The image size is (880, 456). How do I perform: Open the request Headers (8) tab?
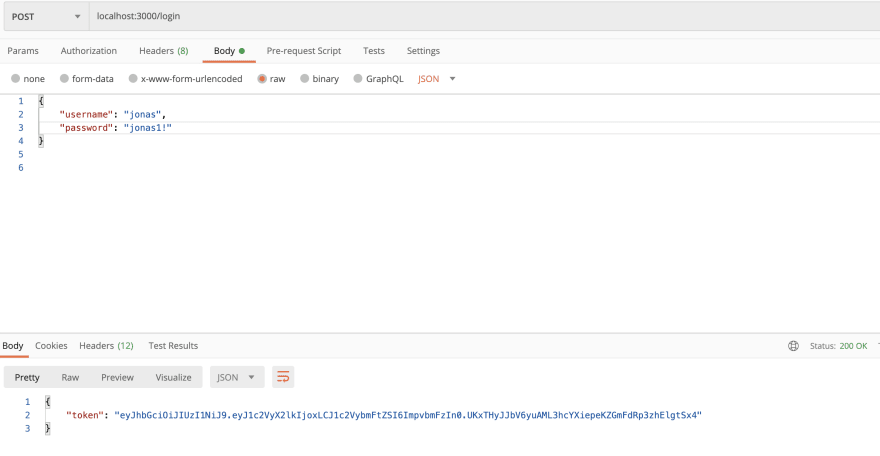click(x=163, y=50)
